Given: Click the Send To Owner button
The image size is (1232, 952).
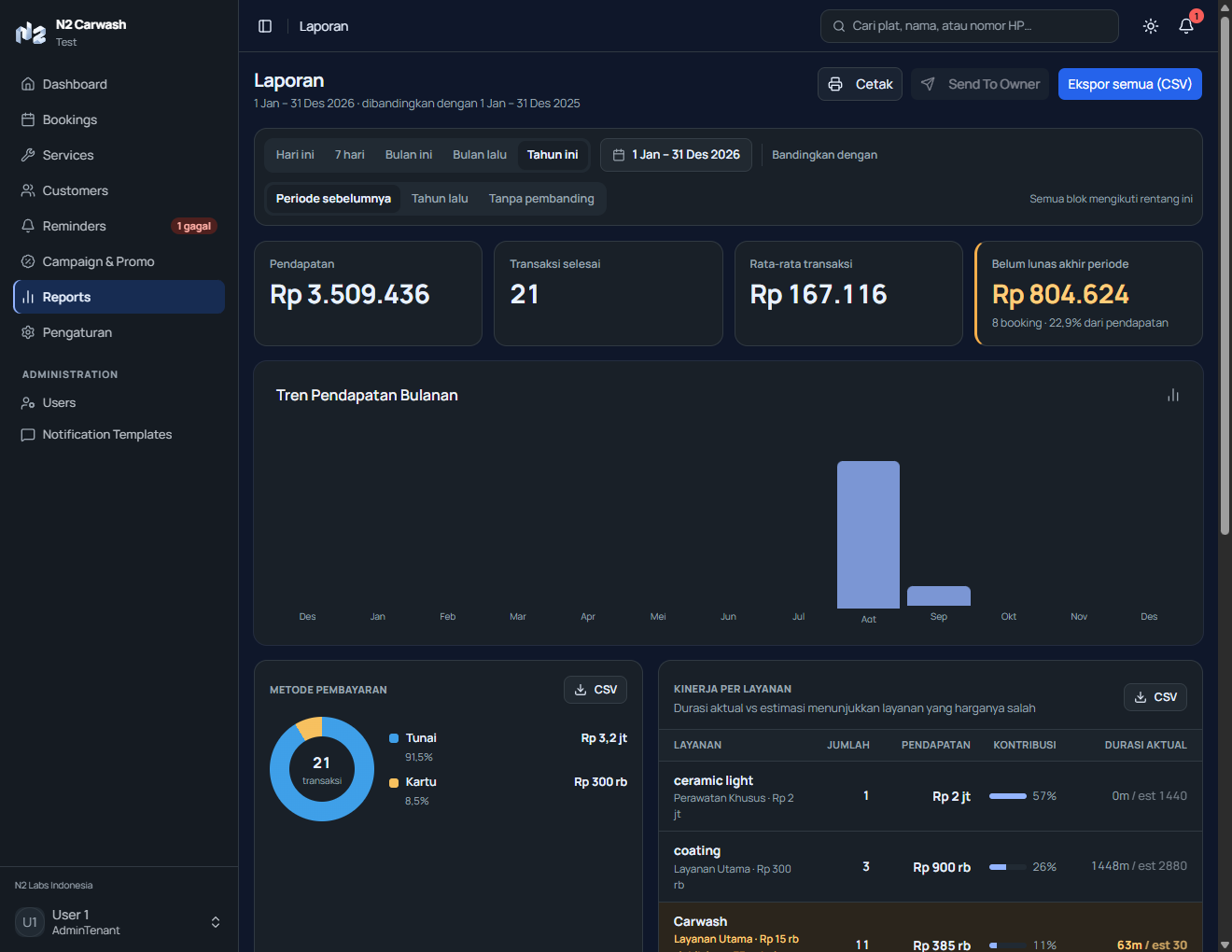Looking at the screenshot, I should click(x=980, y=84).
